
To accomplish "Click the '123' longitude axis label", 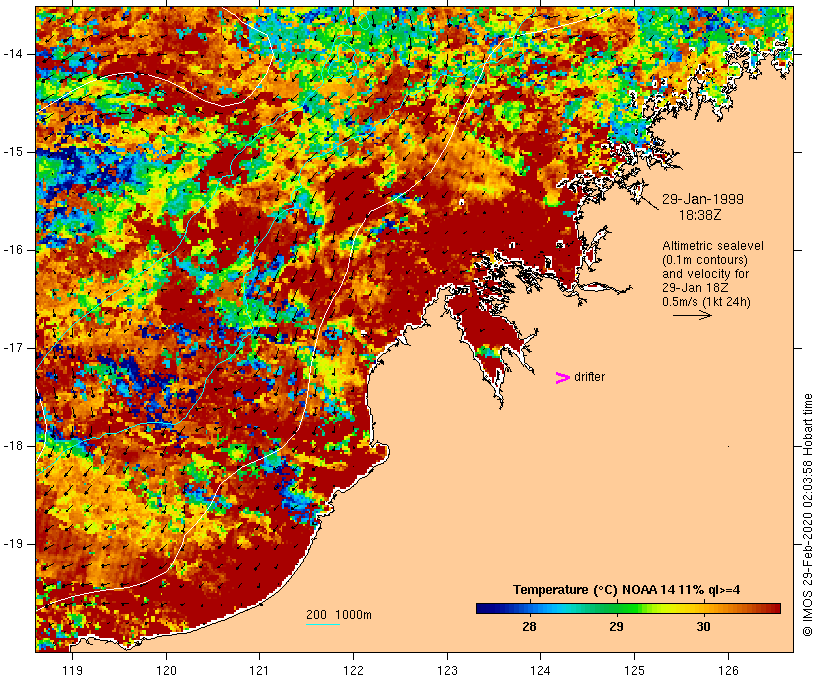I will [x=447, y=670].
